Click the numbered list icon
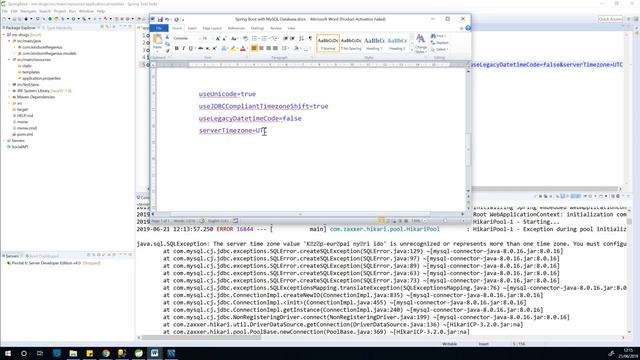Image resolution: width=640 pixels, height=360 pixels. click(x=264, y=38)
